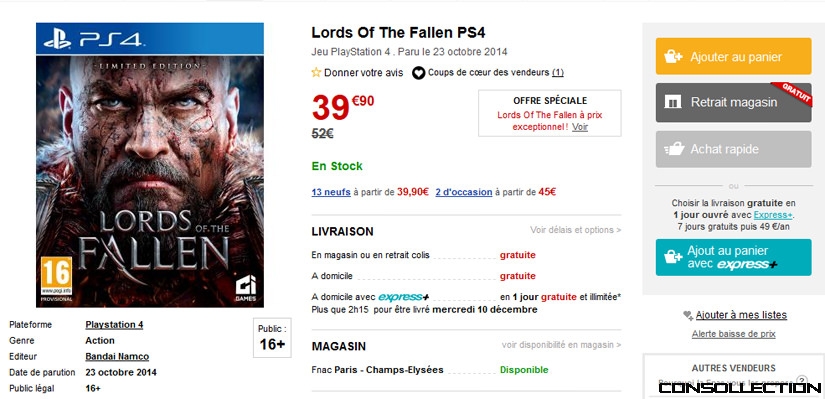Click the Express+ link in delivery text

[773, 215]
